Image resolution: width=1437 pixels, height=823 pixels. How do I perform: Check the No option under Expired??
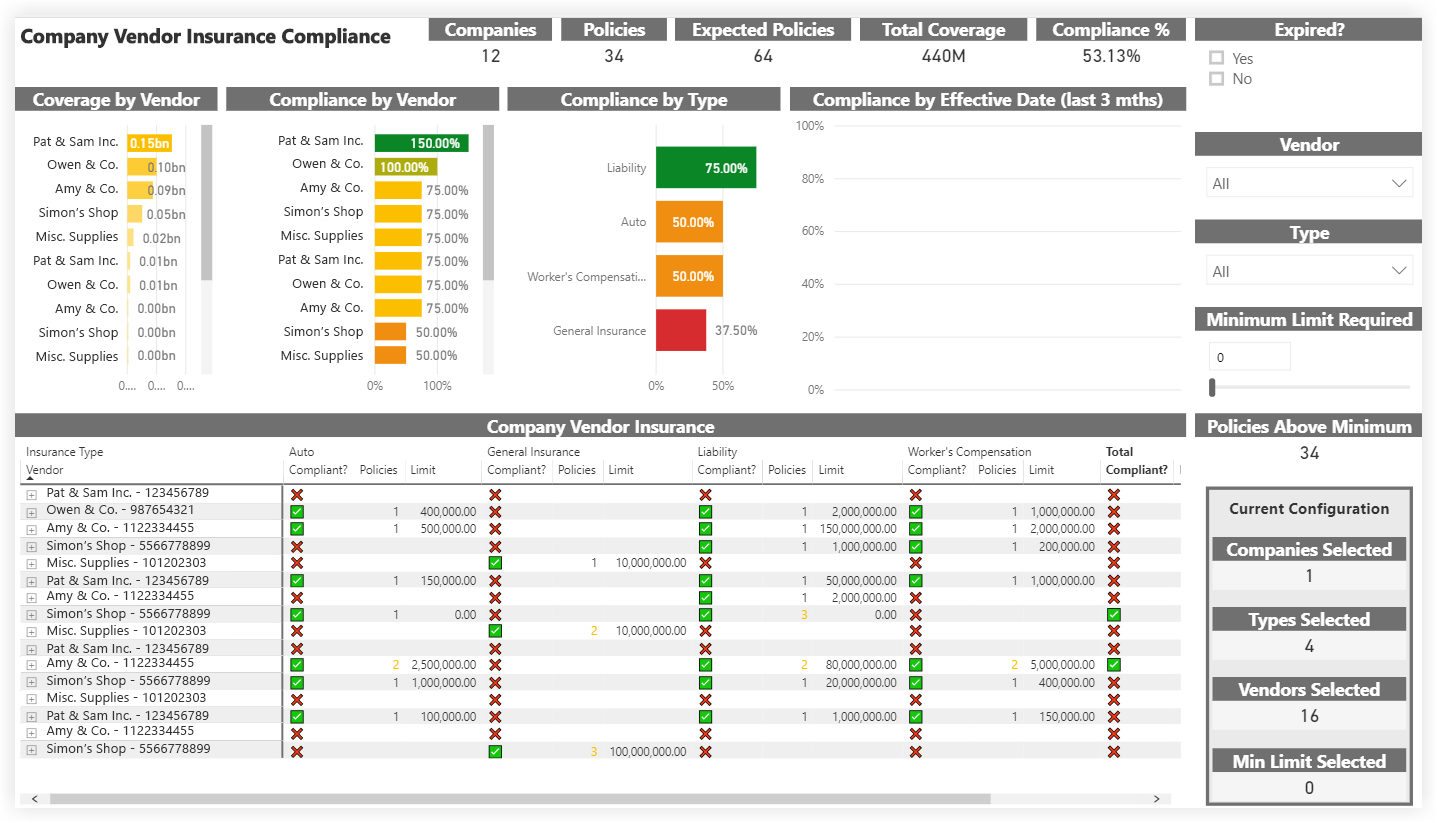point(1217,78)
